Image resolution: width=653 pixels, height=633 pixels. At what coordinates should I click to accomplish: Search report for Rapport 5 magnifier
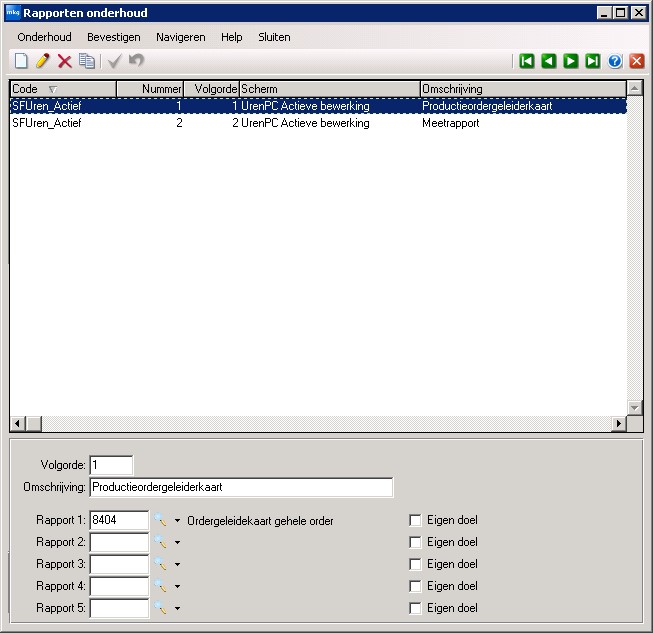tap(160, 608)
